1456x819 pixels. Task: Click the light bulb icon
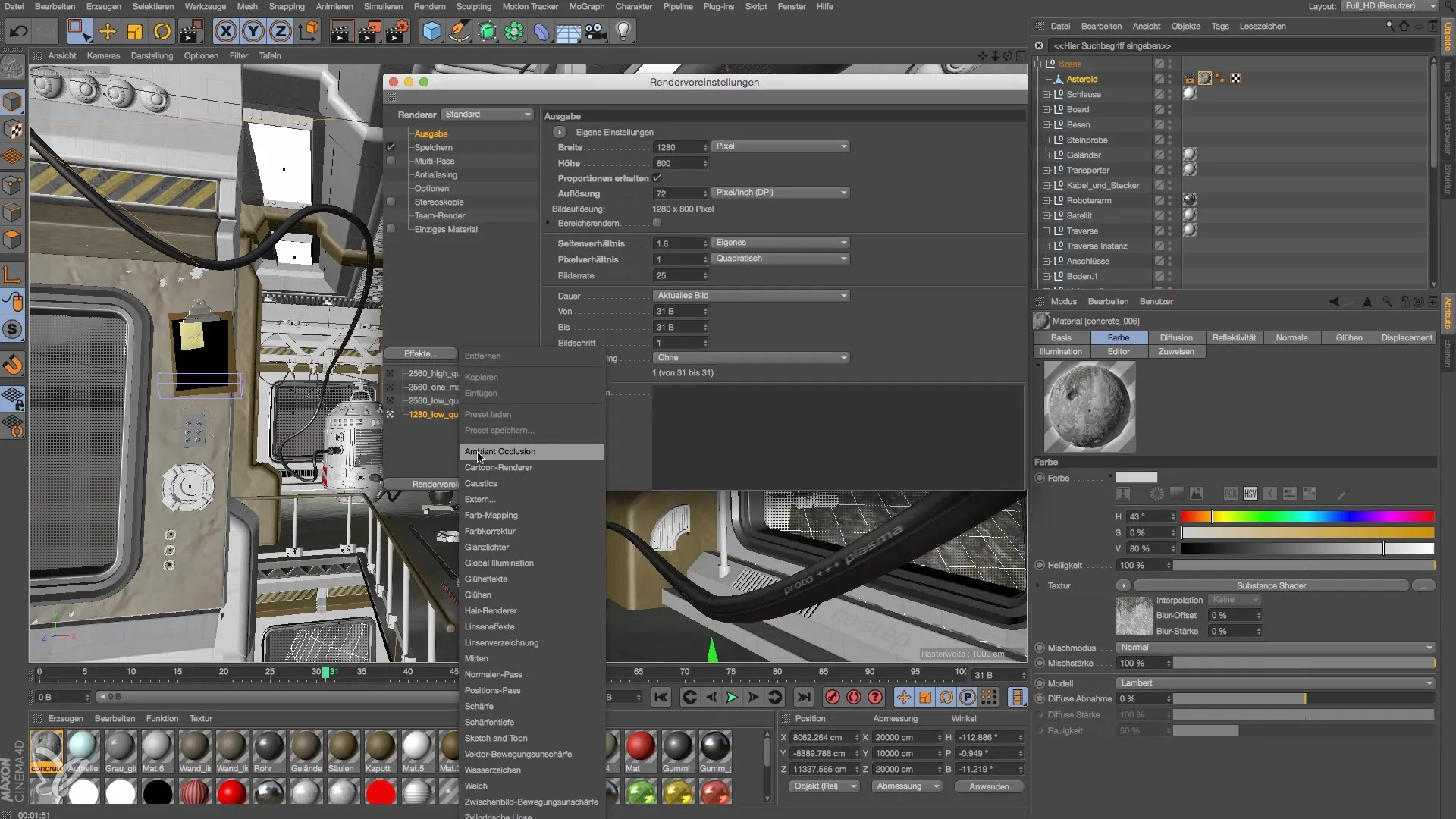click(x=623, y=32)
